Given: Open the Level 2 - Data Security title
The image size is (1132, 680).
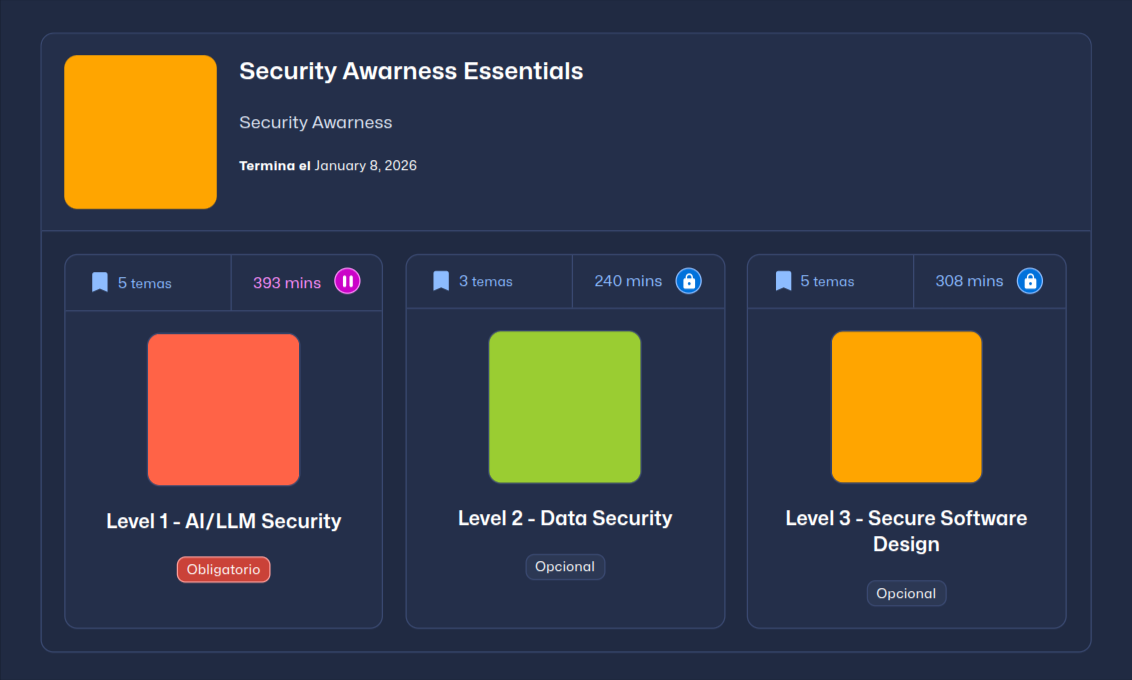Looking at the screenshot, I should (x=565, y=518).
